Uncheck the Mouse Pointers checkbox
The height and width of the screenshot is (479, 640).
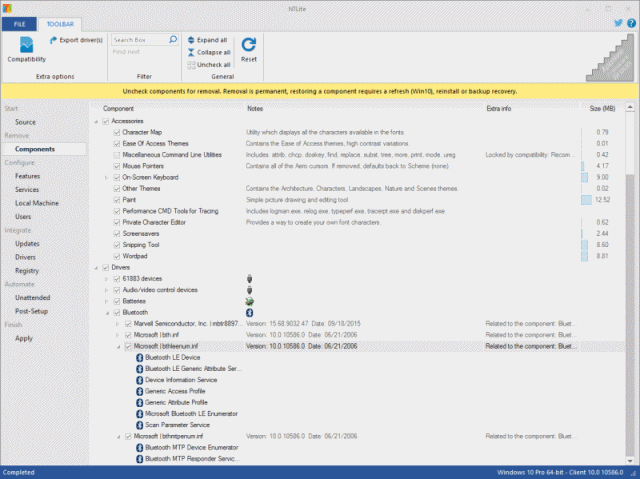pos(117,166)
